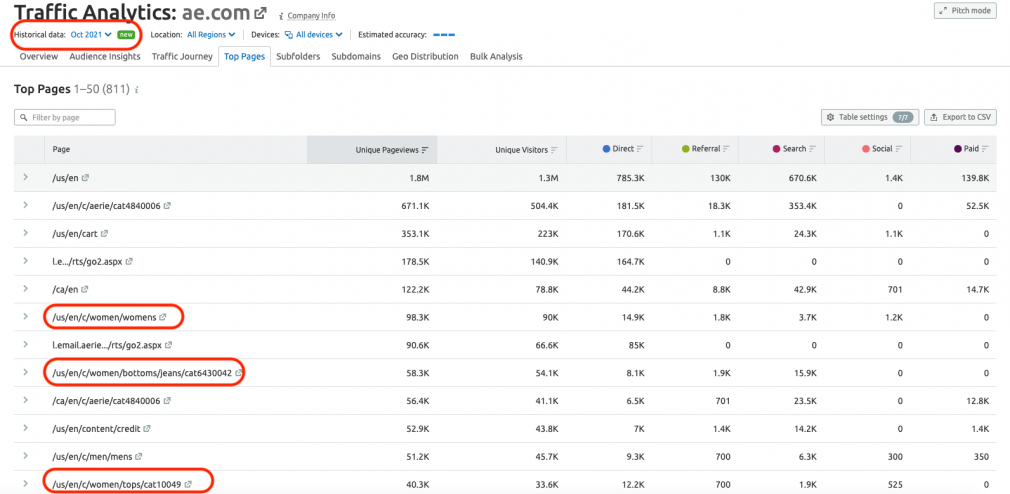The width and height of the screenshot is (1010, 494).
Task: Click the 139.8K paid traffic cell
Action: [975, 177]
